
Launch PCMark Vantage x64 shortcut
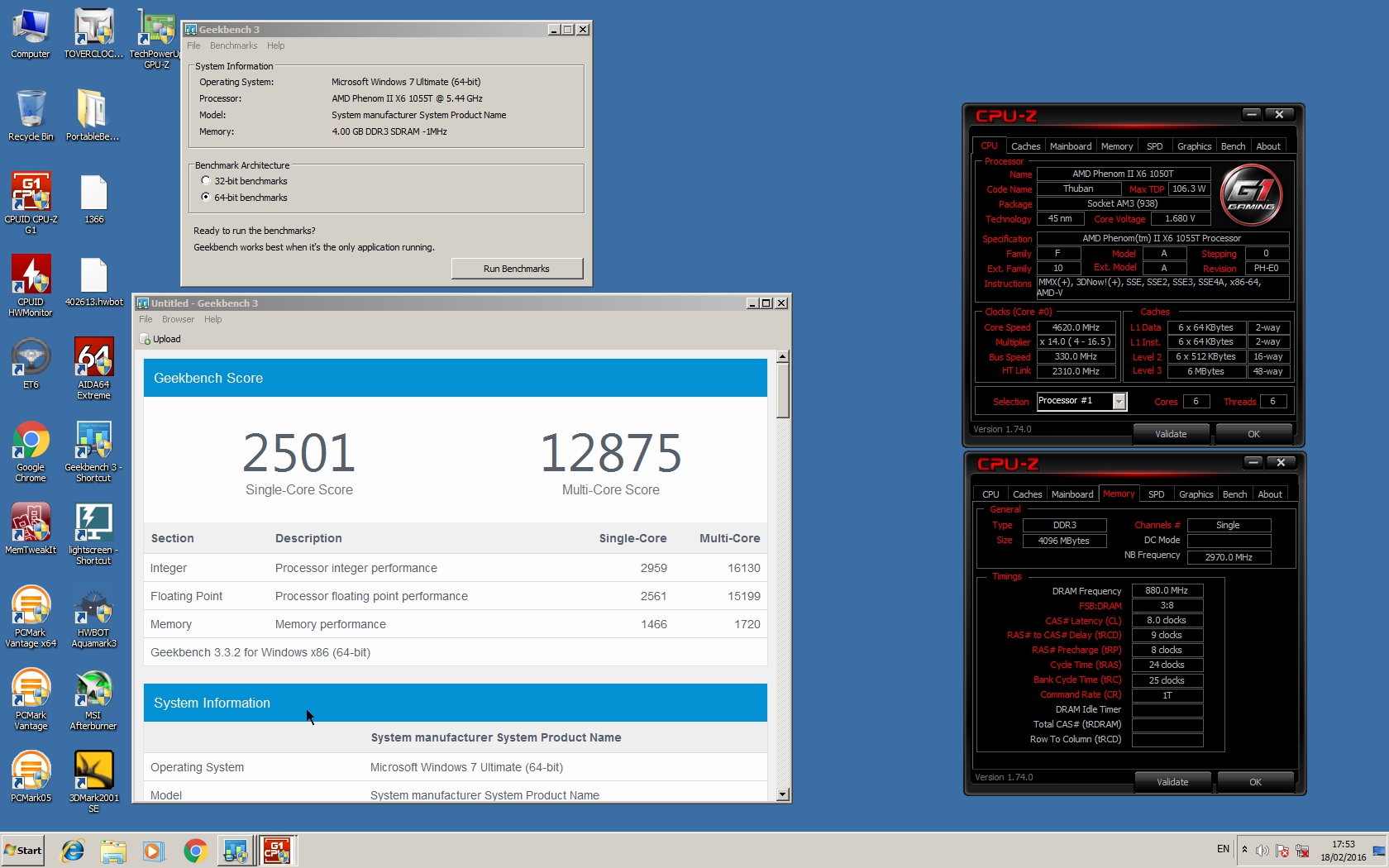pyautogui.click(x=31, y=616)
